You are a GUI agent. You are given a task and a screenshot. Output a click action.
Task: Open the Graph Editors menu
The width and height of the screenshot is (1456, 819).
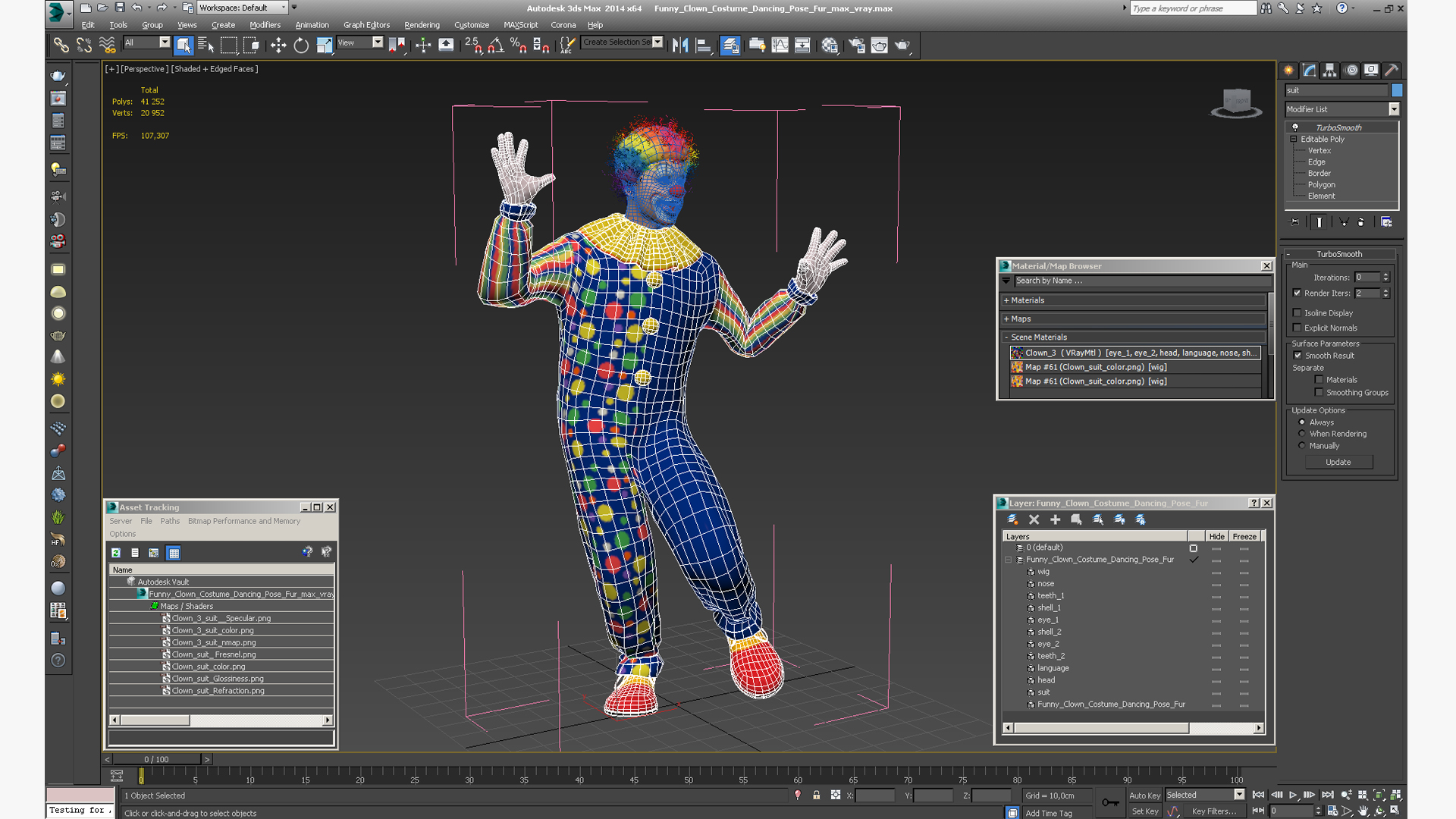(366, 25)
